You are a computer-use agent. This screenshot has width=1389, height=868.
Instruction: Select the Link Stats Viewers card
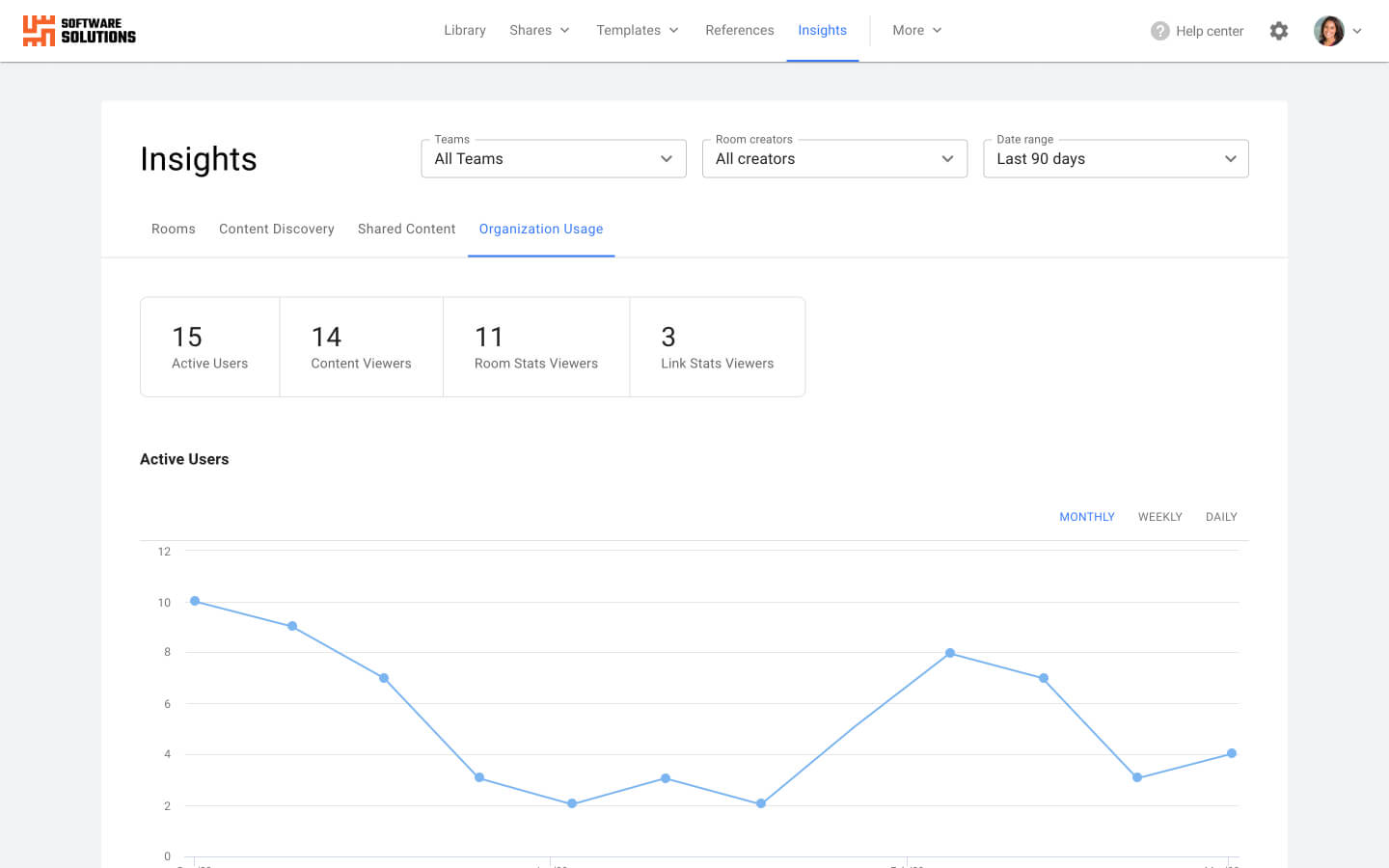tap(717, 346)
